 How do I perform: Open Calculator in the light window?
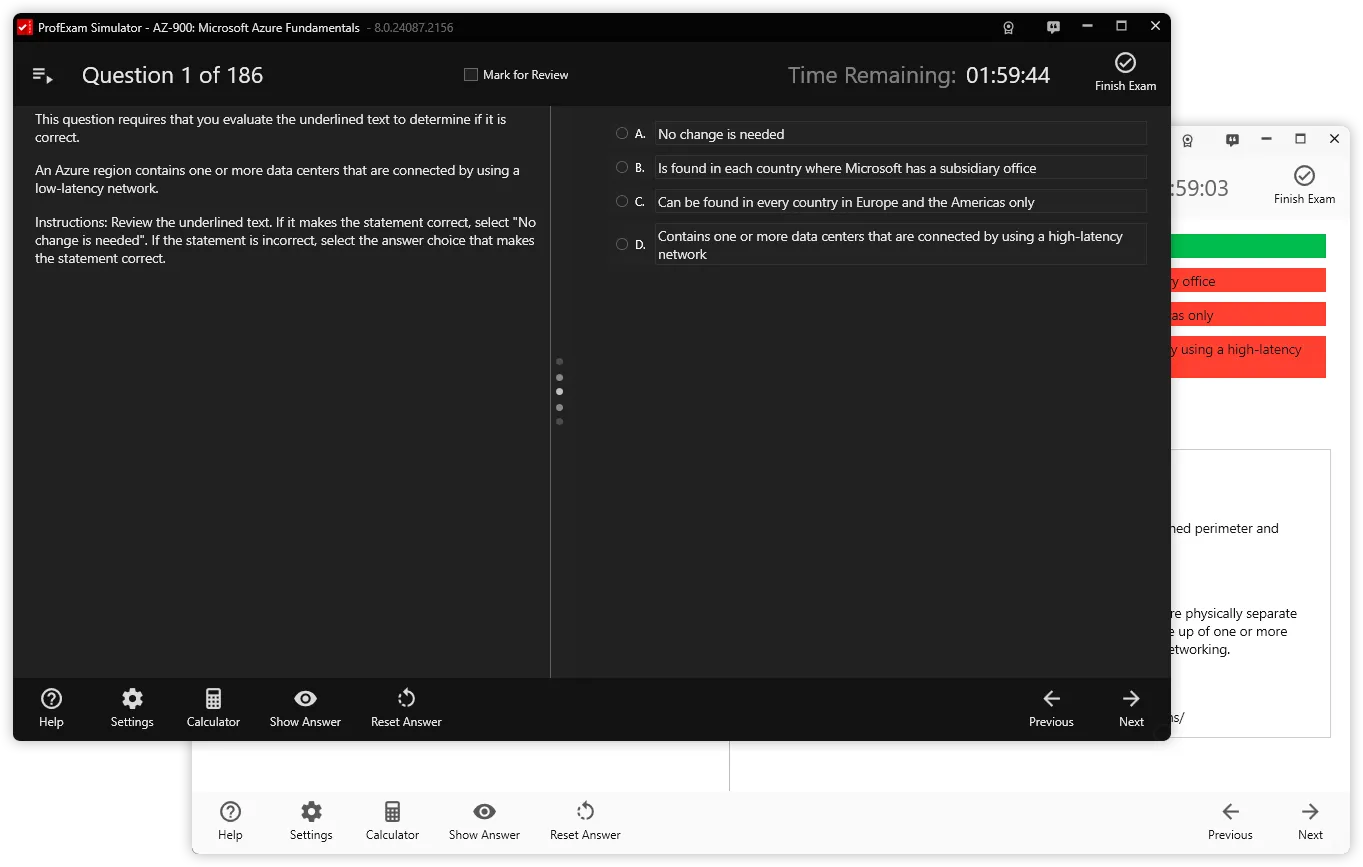[392, 821]
